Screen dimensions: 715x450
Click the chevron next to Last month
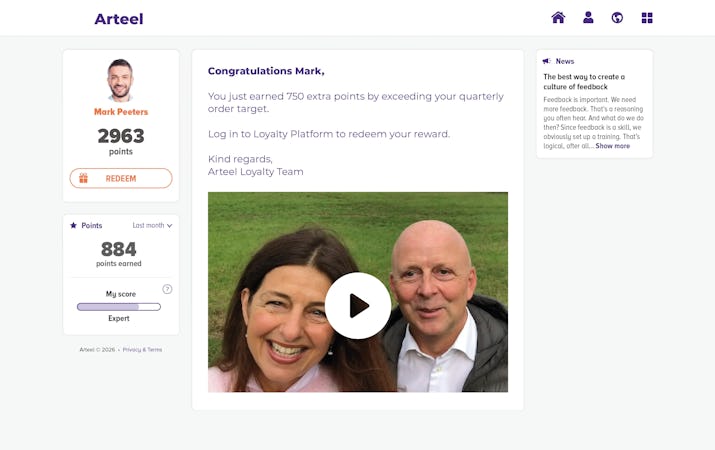tap(170, 226)
